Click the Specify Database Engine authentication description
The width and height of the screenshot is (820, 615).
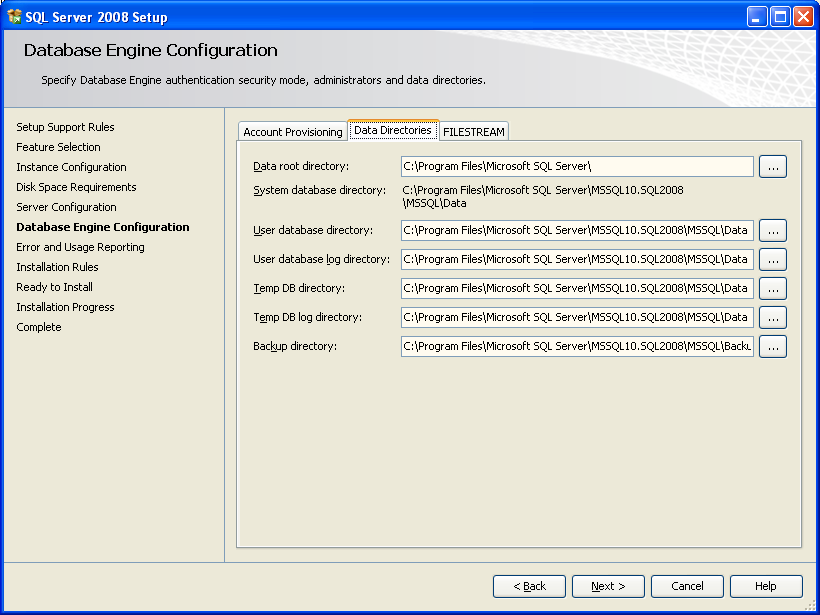click(x=264, y=81)
